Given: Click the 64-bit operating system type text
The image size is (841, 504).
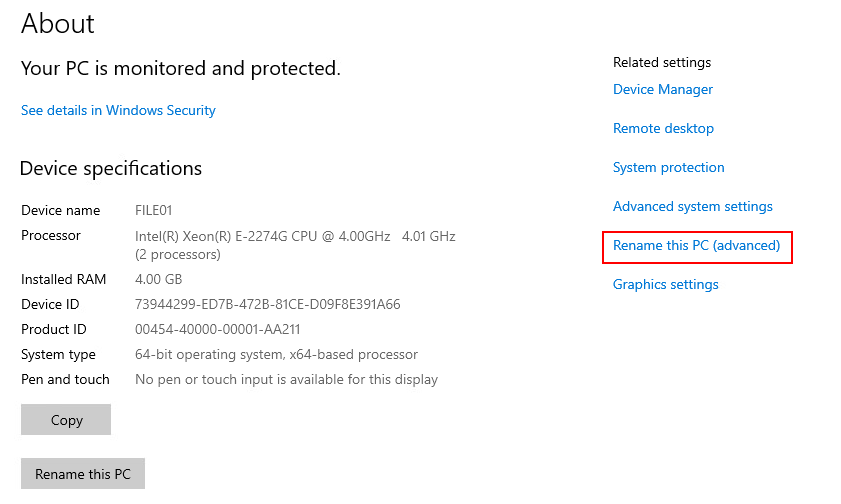Looking at the screenshot, I should (x=276, y=354).
